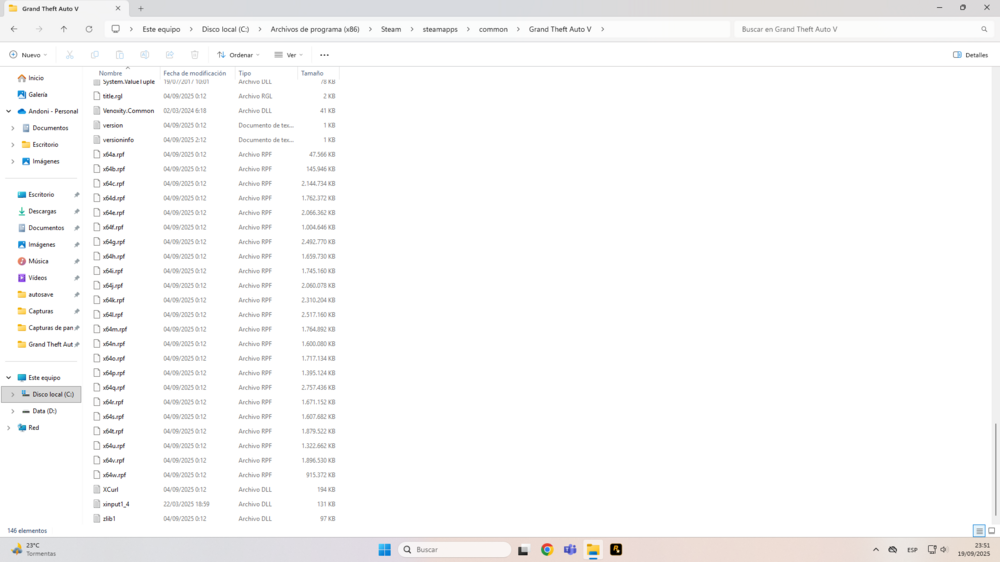Image resolution: width=1000 pixels, height=562 pixels.
Task: Click the PC monitor icon in address bar
Action: (x=115, y=29)
